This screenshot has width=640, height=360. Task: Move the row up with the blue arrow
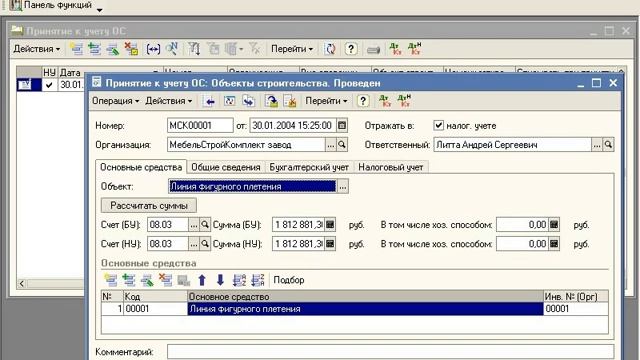click(x=202, y=280)
